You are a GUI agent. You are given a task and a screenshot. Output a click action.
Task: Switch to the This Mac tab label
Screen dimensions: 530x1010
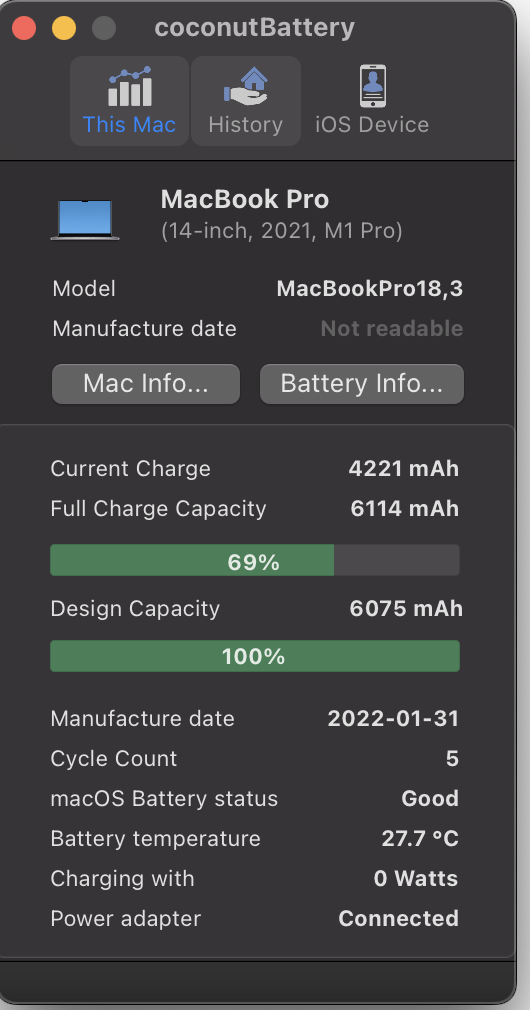129,124
